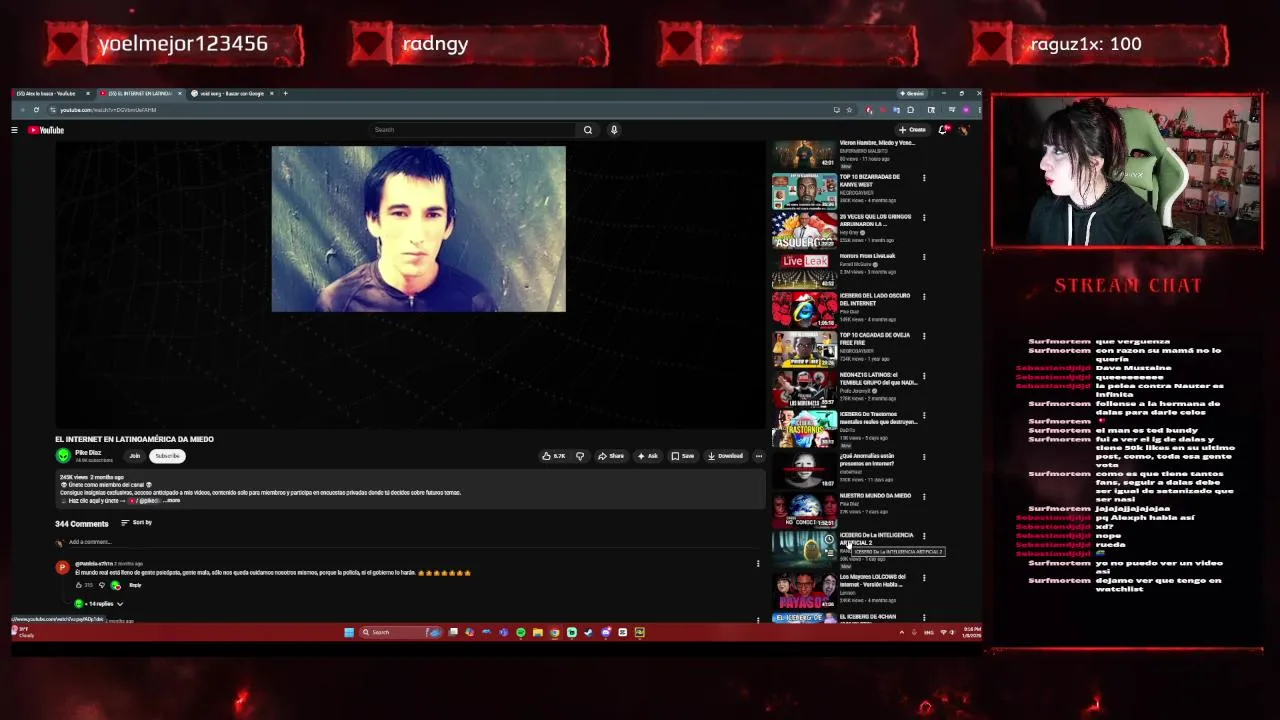Start voice search with the microphone icon
This screenshot has width=1280, height=720.
pyautogui.click(x=614, y=130)
